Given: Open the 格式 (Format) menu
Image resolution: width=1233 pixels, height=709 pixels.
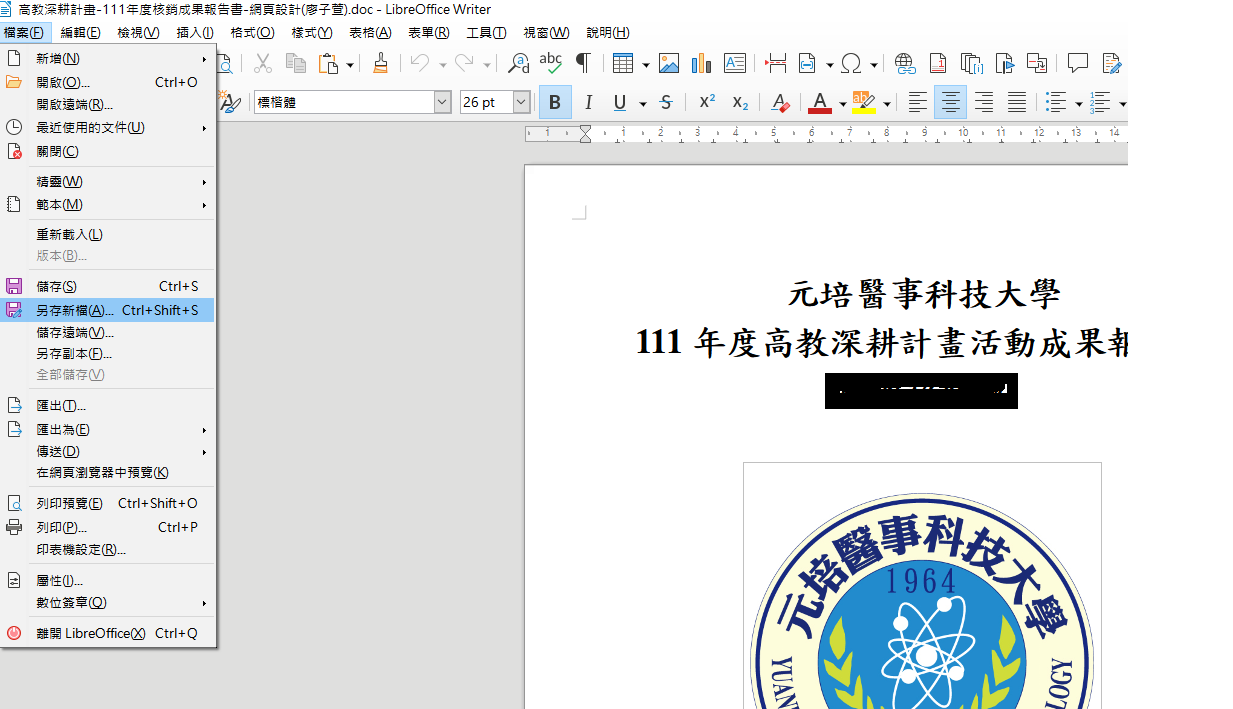Looking at the screenshot, I should [x=251, y=33].
